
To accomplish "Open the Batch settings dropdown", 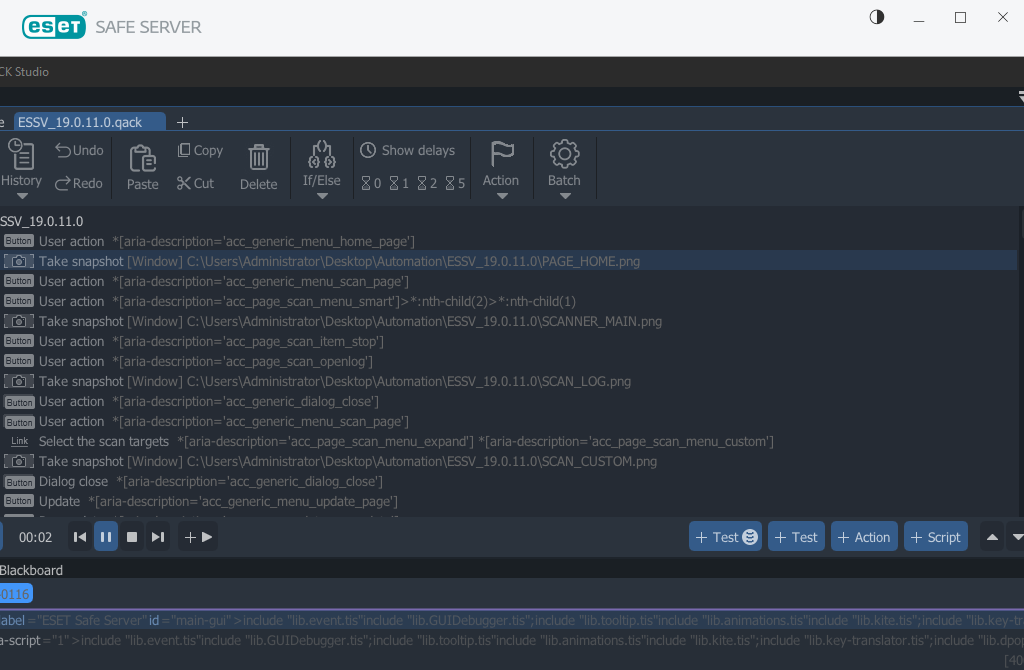I will tap(564, 168).
